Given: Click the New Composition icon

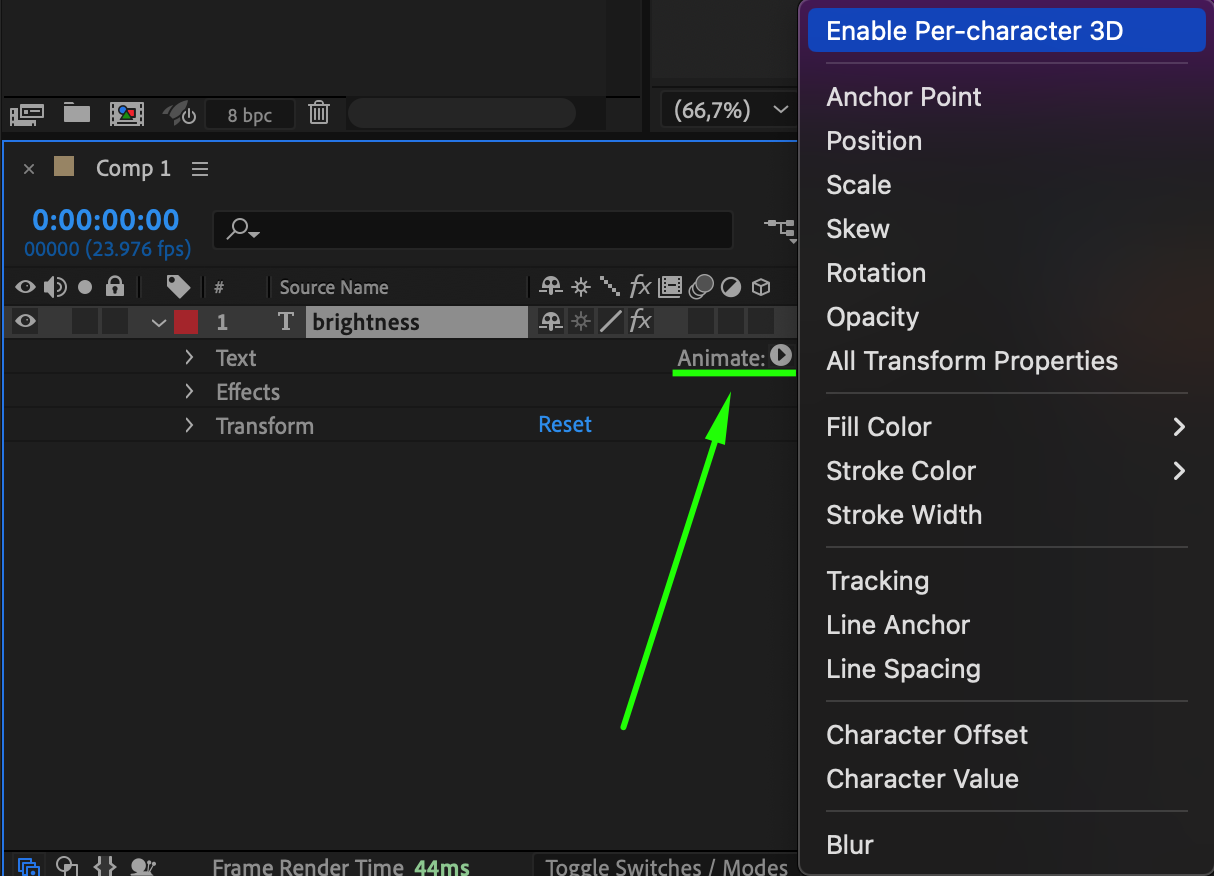Looking at the screenshot, I should coord(127,113).
